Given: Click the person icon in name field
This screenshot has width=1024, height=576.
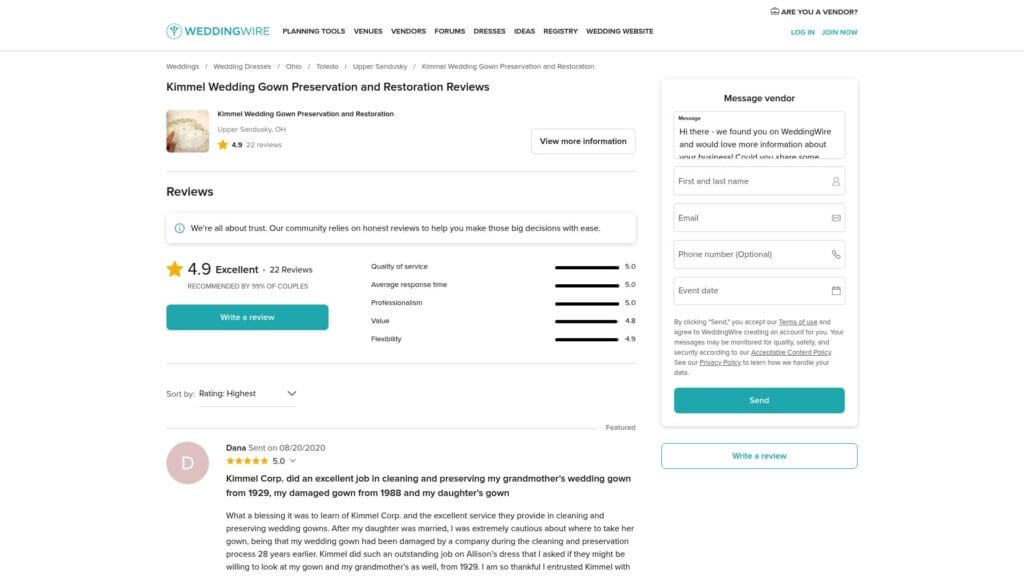Looking at the screenshot, I should click(x=836, y=182).
